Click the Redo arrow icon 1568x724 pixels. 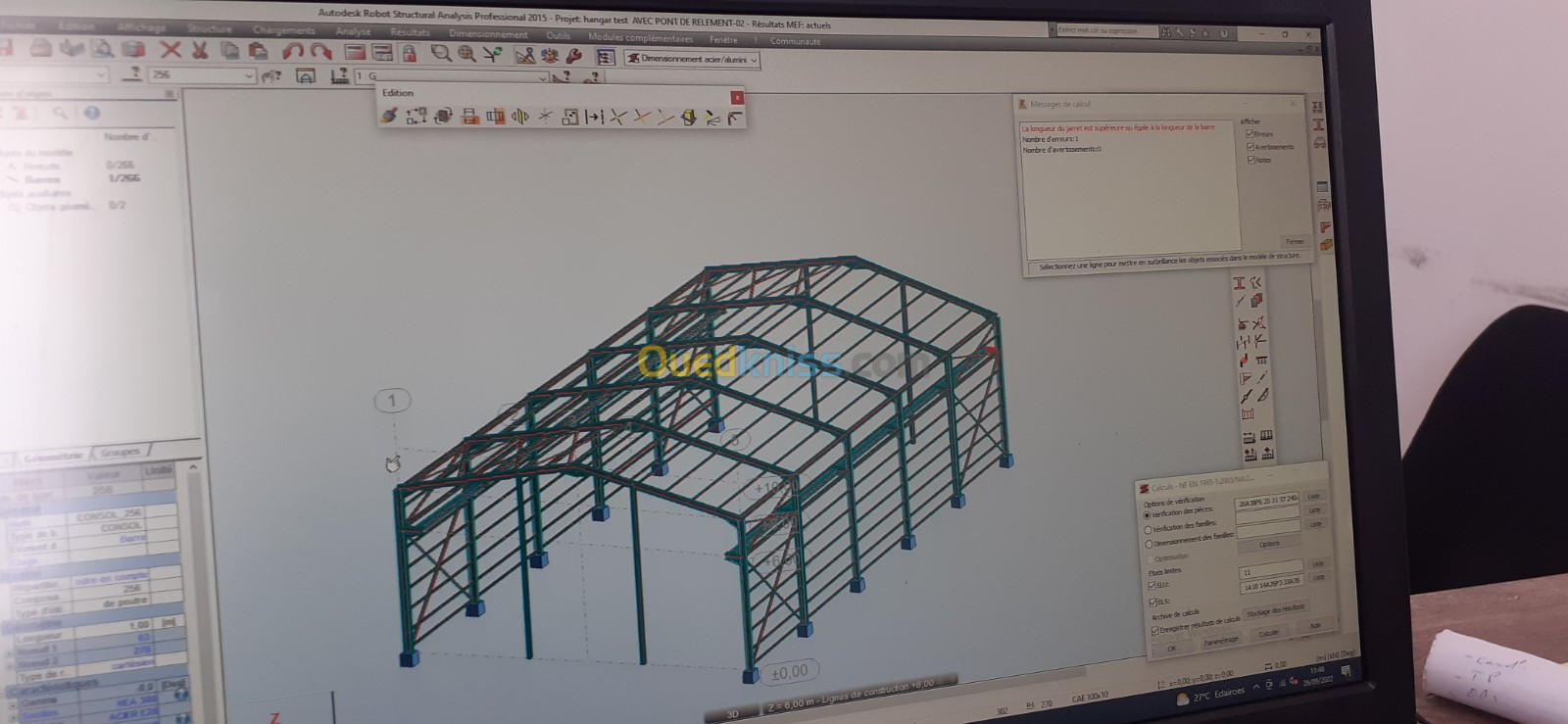pyautogui.click(x=319, y=51)
